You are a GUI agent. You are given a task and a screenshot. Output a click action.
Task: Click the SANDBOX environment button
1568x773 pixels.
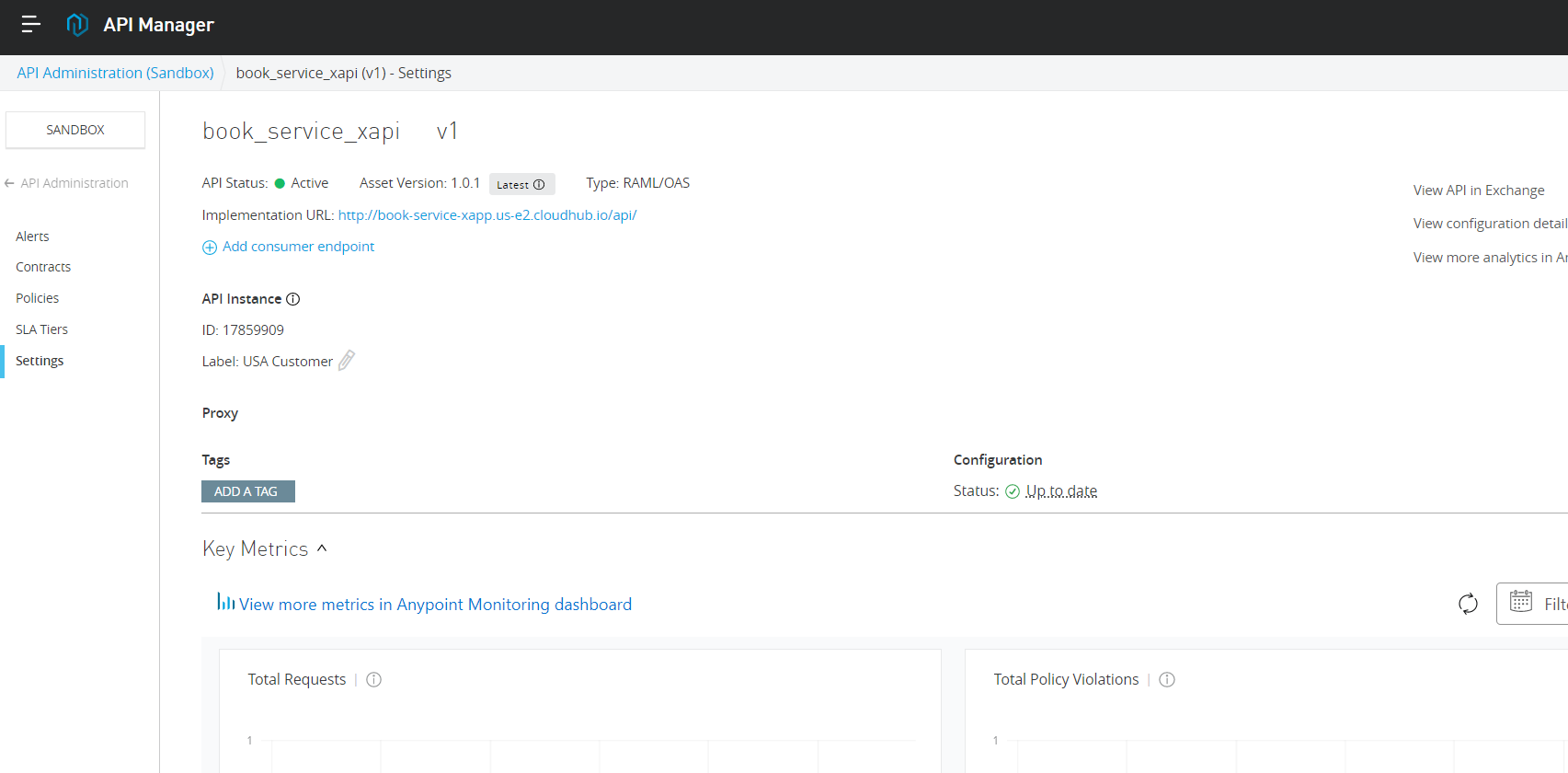(75, 130)
